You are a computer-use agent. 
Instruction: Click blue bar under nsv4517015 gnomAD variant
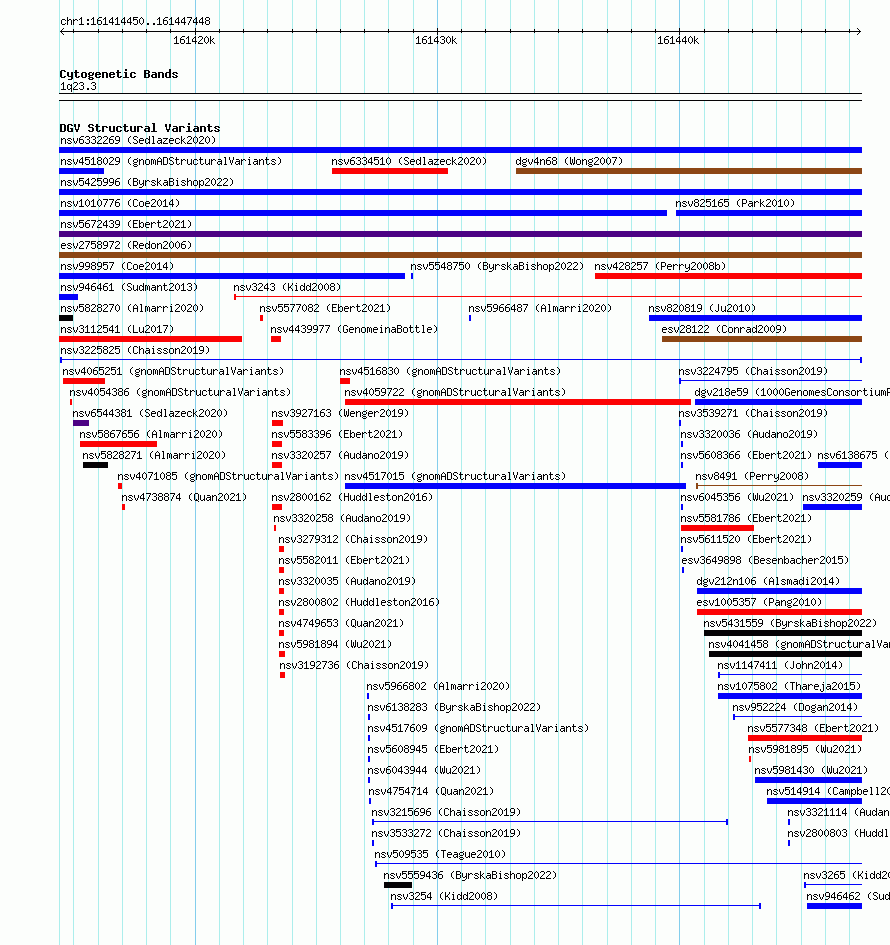(515, 486)
